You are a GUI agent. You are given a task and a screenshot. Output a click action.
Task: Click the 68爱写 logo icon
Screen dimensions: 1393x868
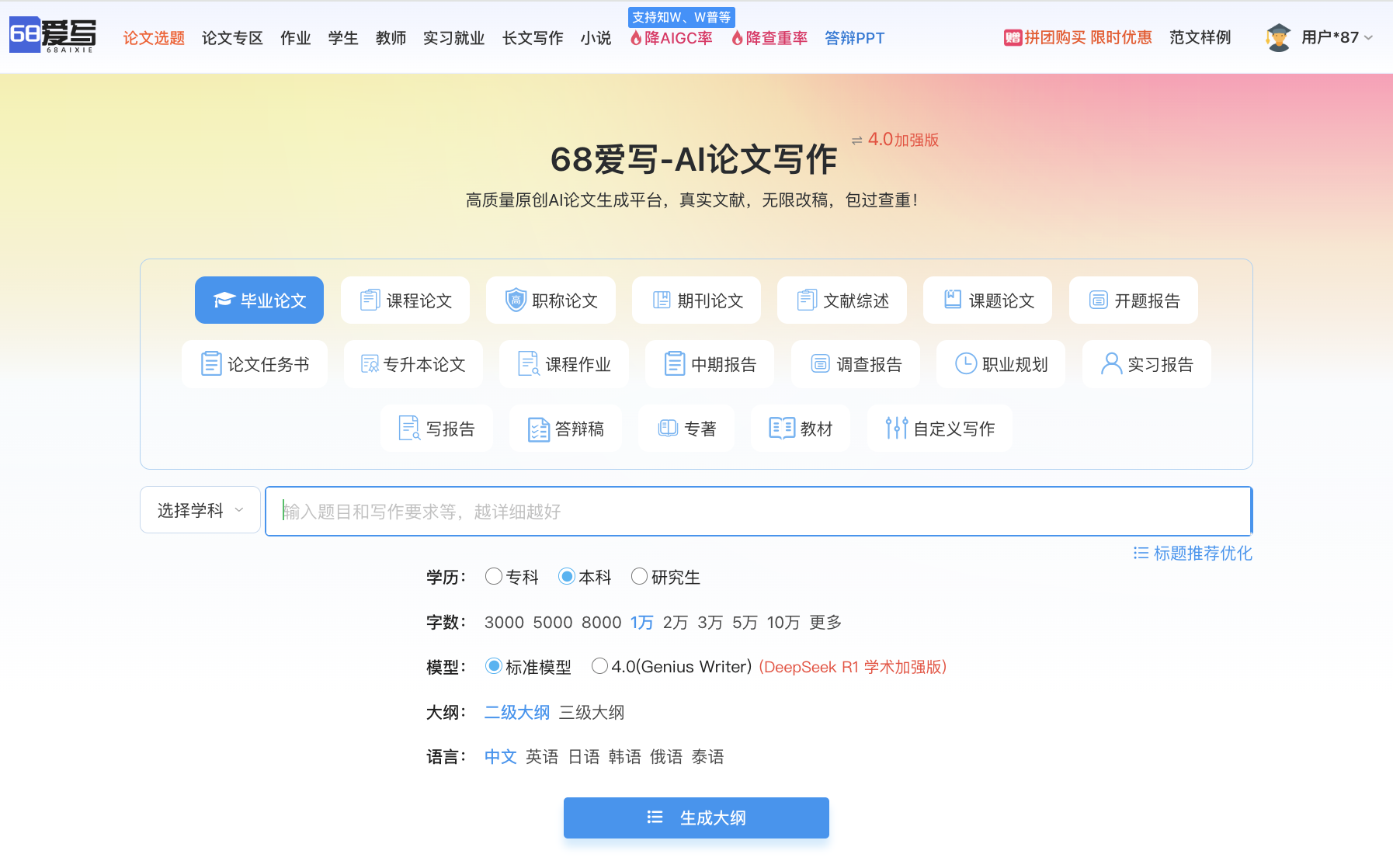pos(52,36)
